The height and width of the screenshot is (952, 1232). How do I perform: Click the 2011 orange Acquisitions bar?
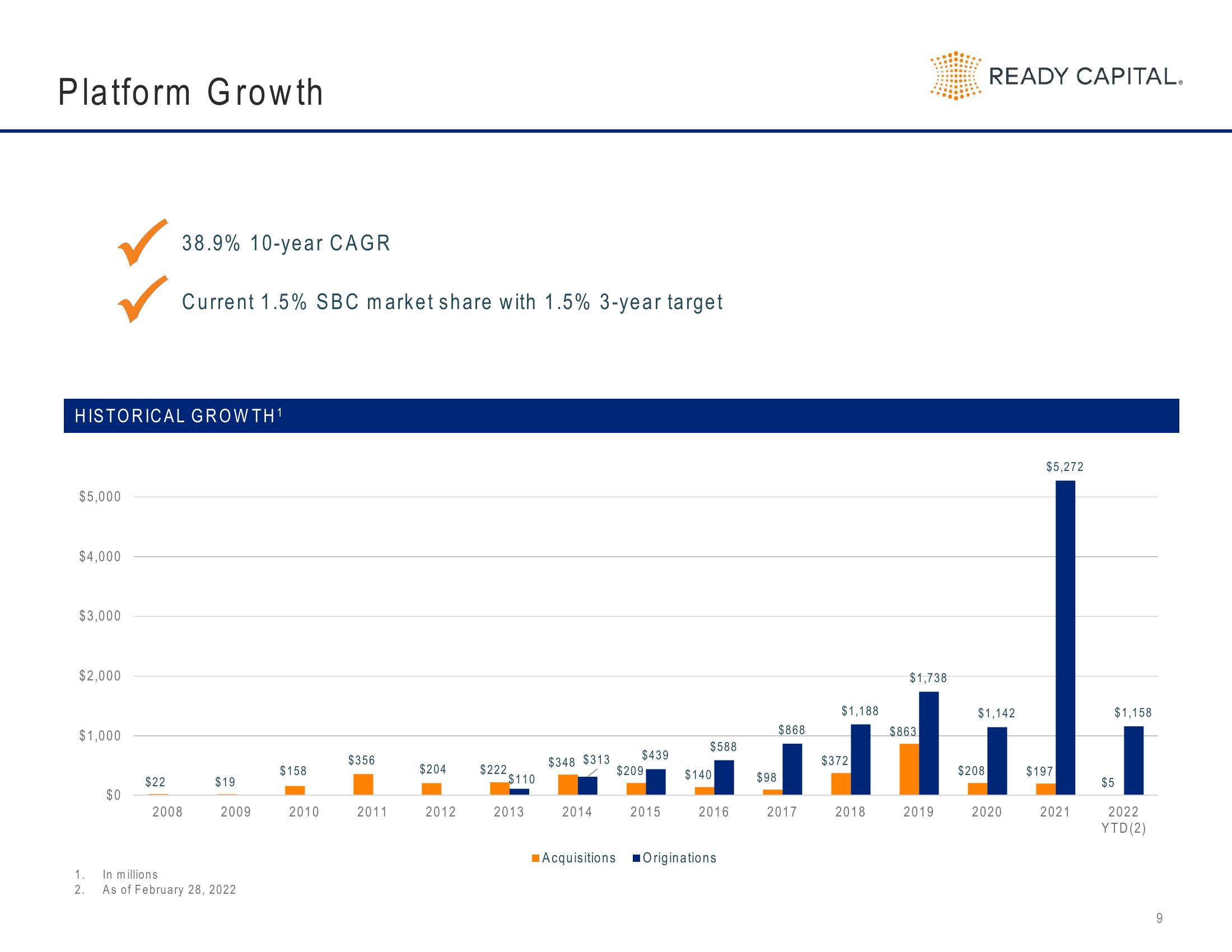point(363,785)
